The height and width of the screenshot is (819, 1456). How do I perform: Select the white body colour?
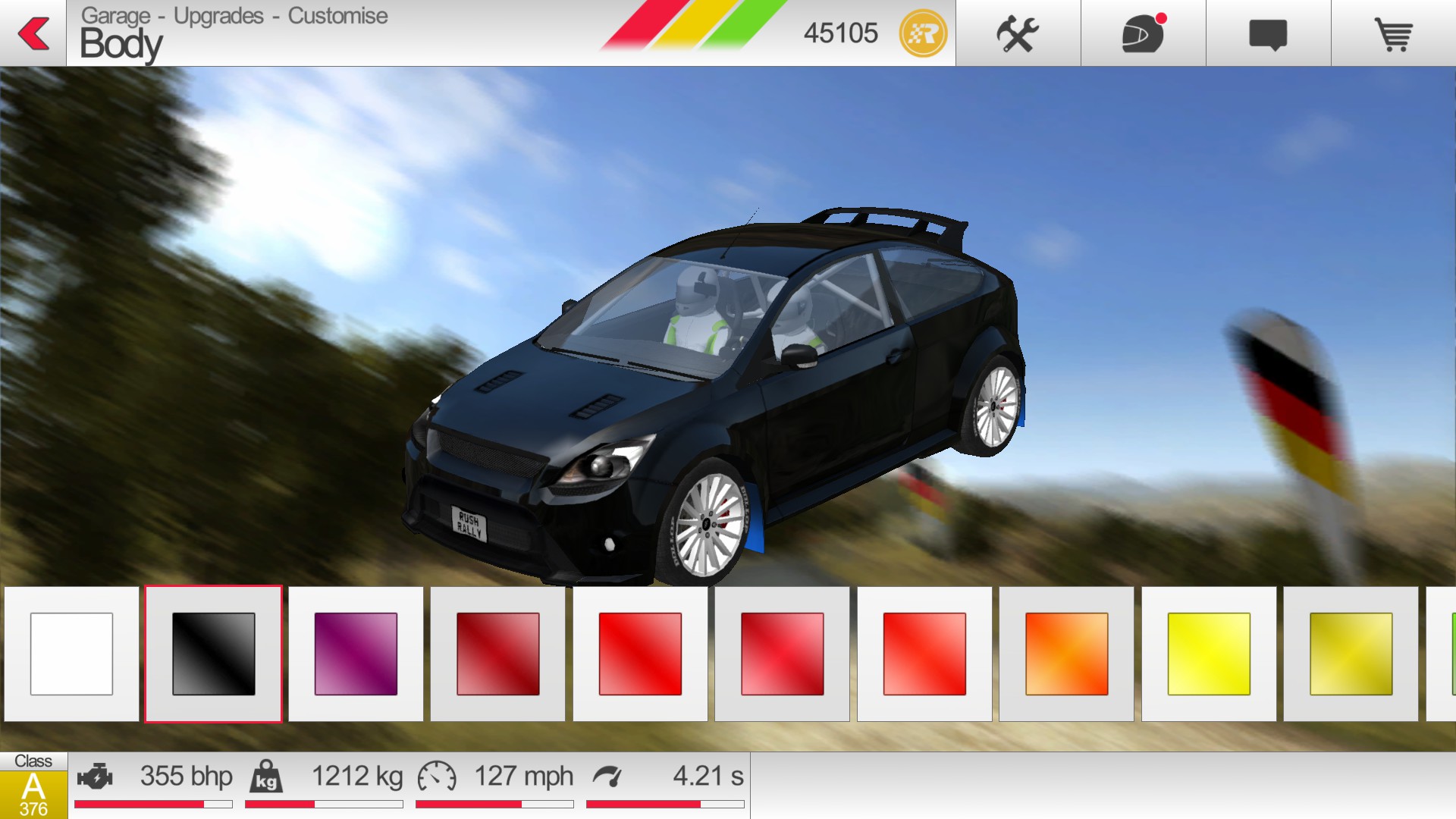coord(71,654)
